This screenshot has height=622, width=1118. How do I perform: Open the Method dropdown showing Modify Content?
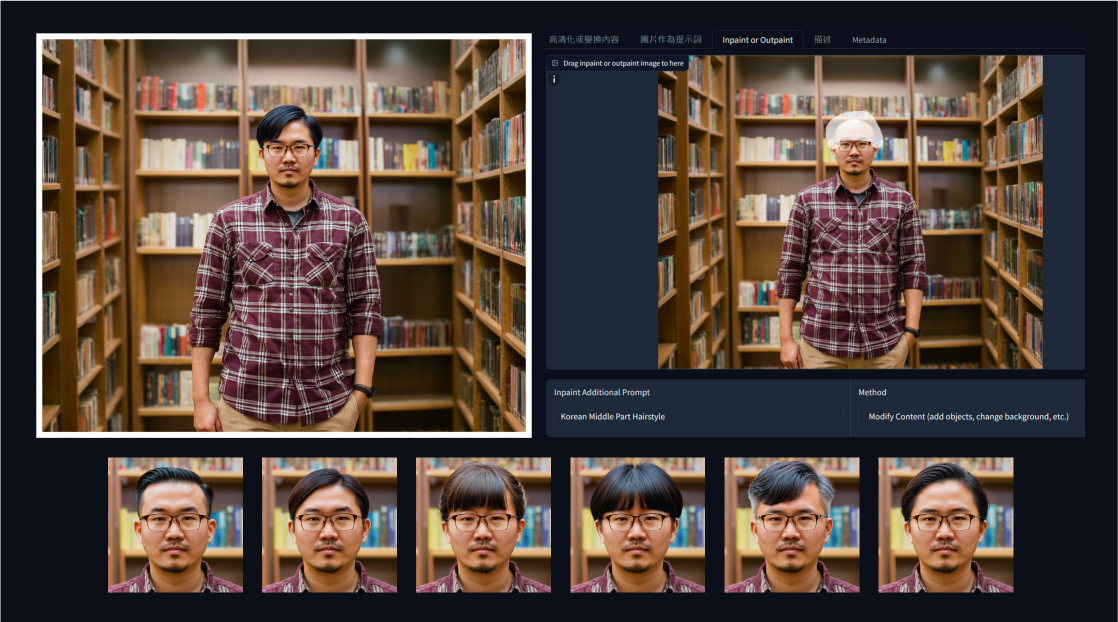[x=968, y=417]
